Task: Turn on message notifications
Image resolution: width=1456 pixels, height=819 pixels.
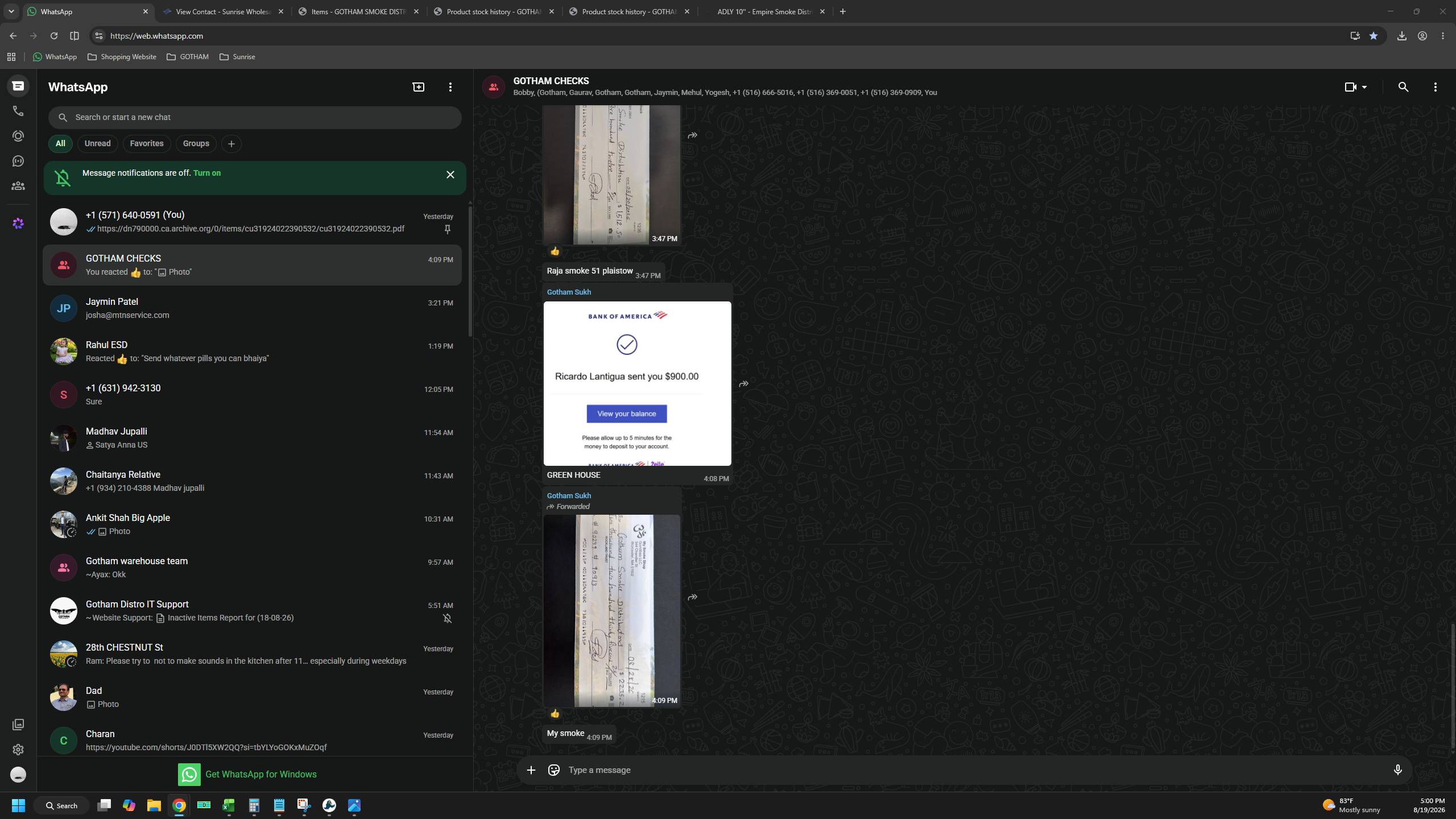Action: 207,173
